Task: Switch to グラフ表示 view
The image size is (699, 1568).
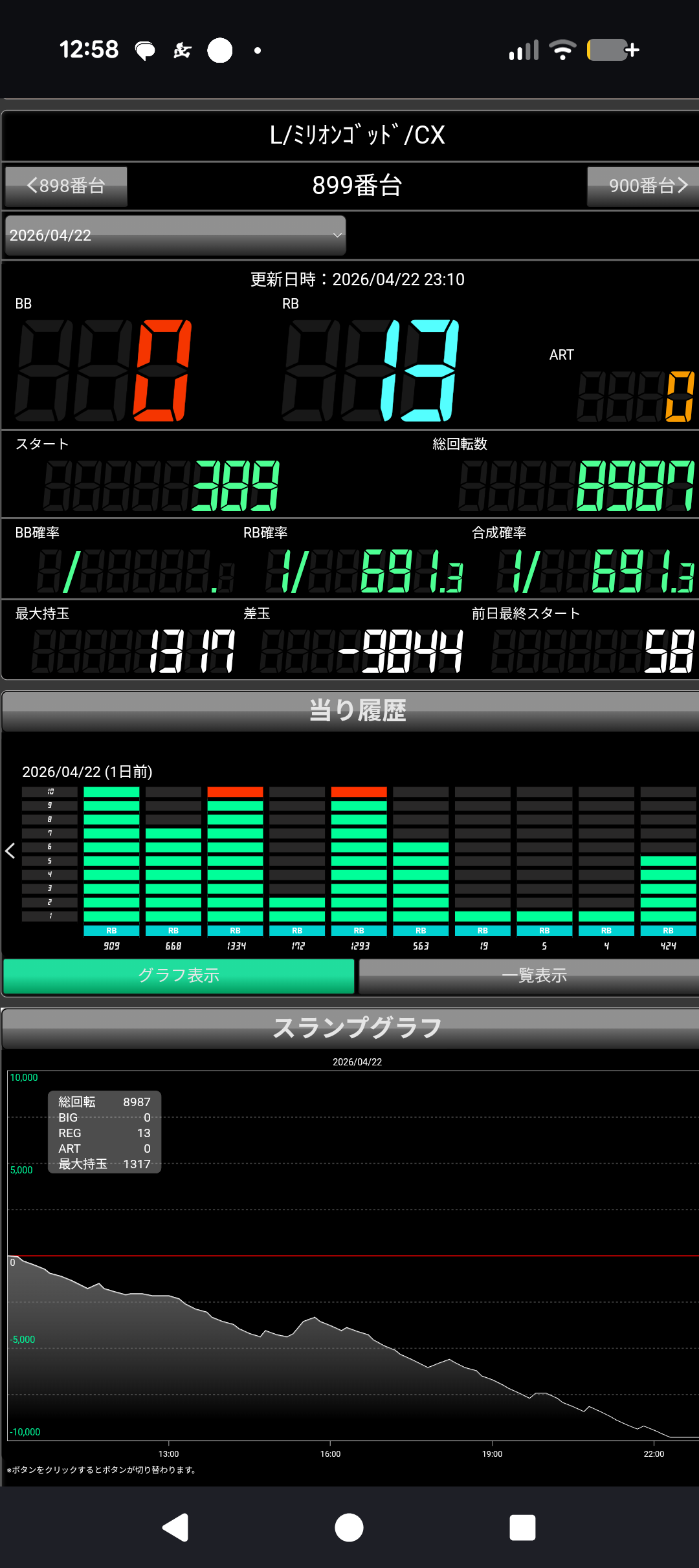Action: point(179,975)
